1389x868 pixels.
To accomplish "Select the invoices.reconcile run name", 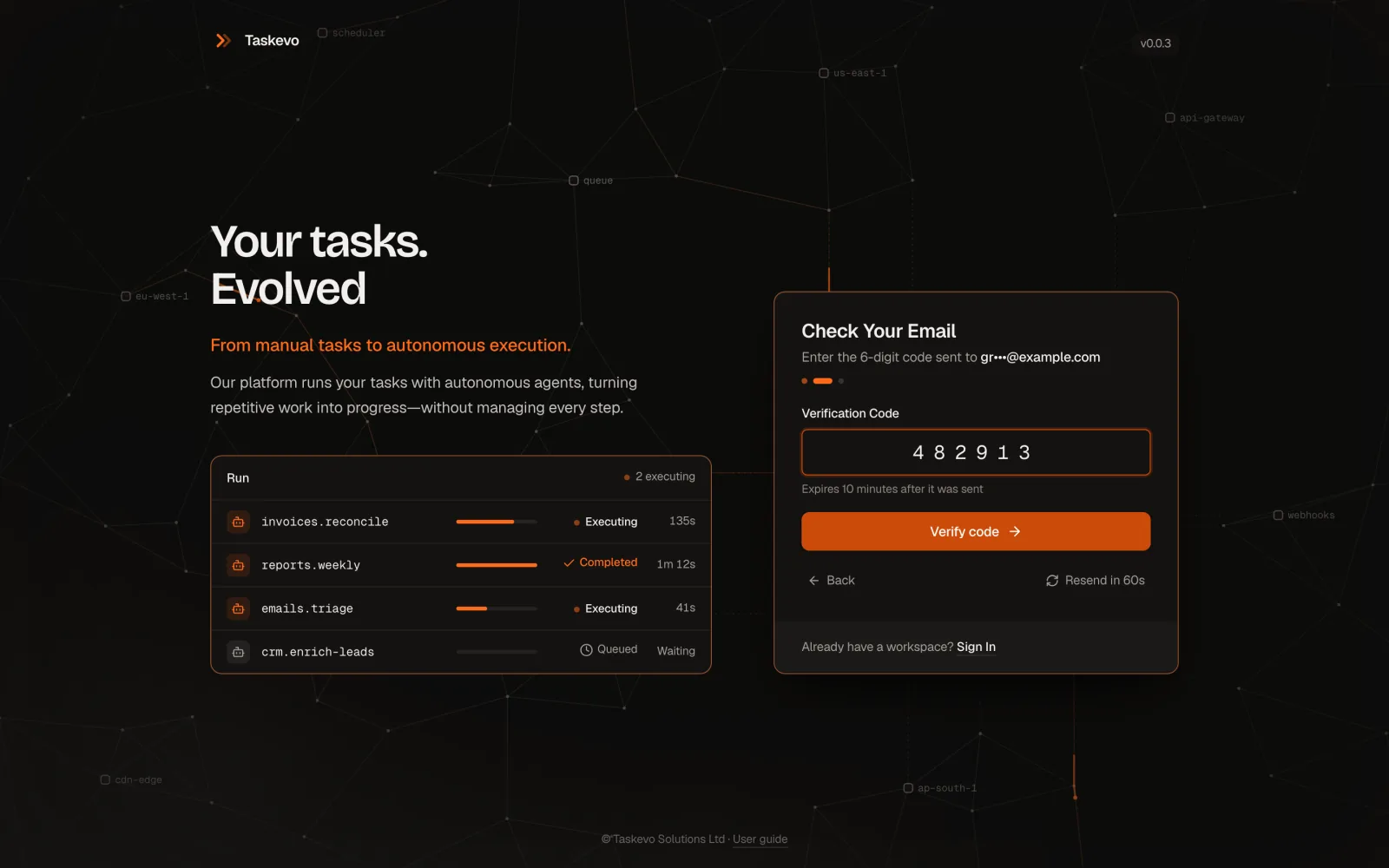I will [325, 522].
